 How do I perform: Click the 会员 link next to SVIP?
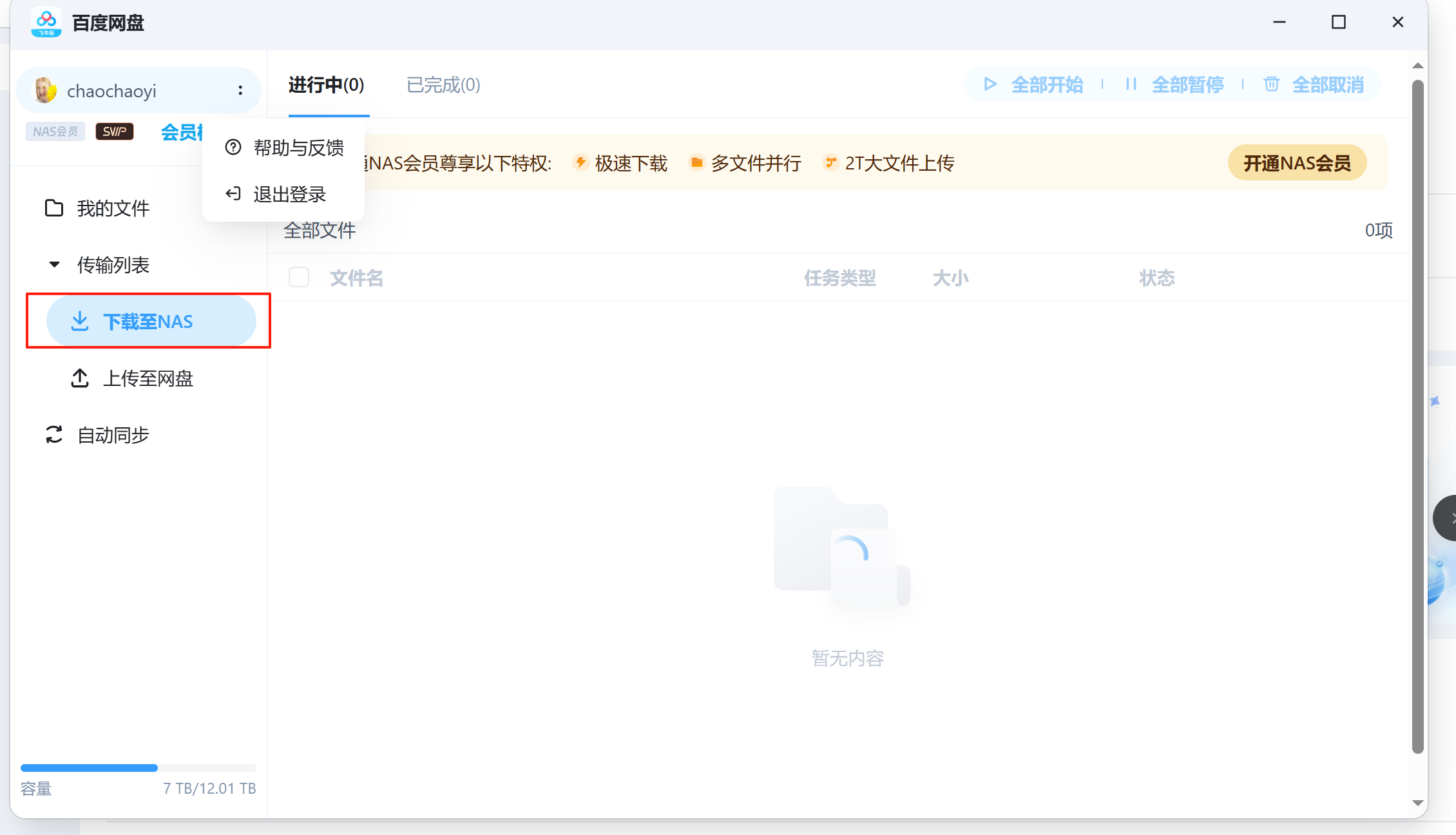pyautogui.click(x=181, y=132)
